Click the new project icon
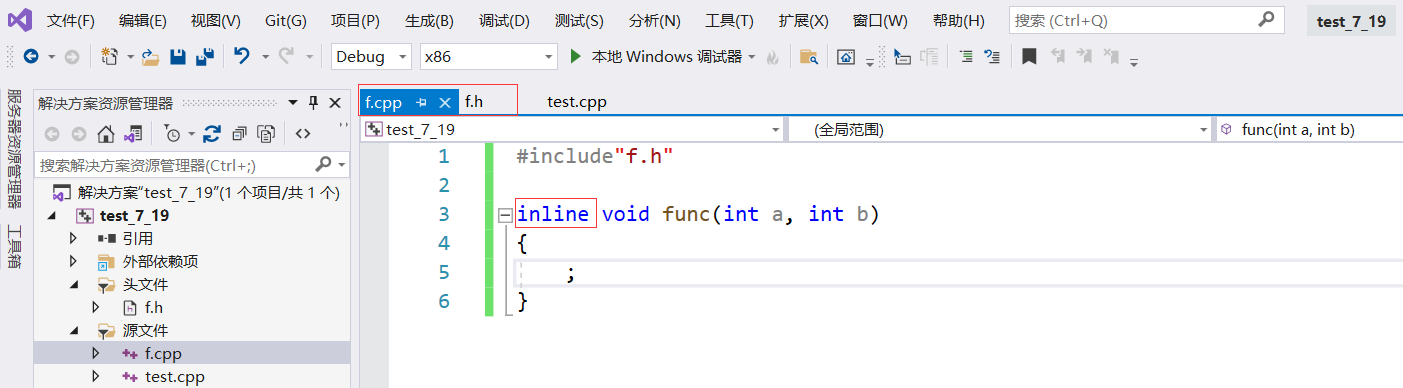 point(110,57)
